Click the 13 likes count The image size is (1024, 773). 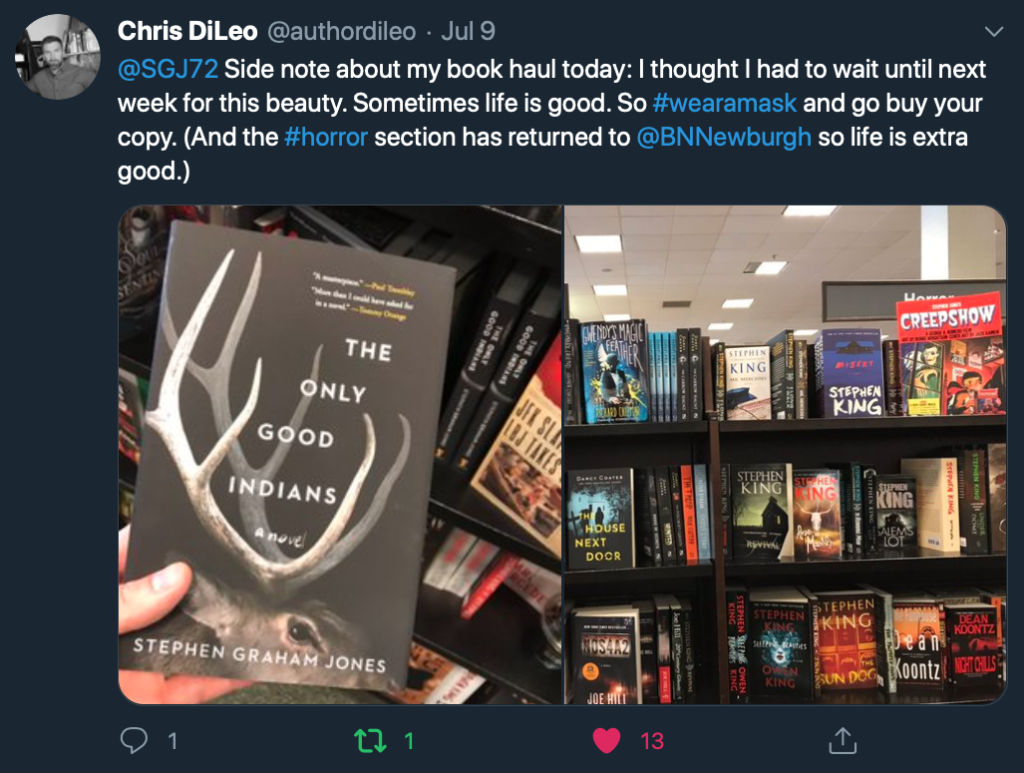tap(652, 741)
